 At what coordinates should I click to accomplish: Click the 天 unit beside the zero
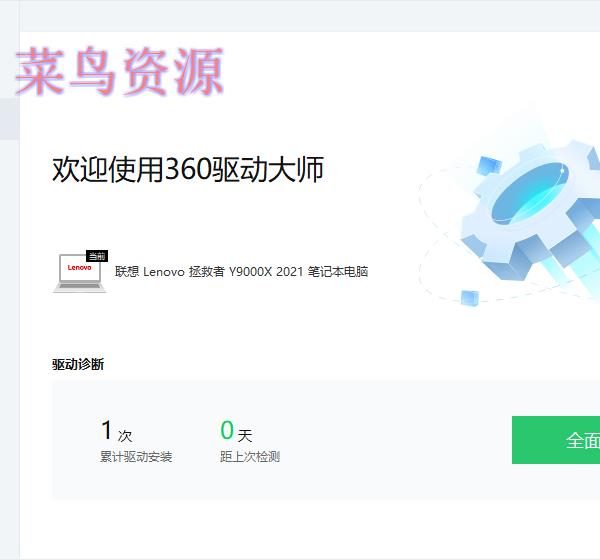pyautogui.click(x=245, y=436)
